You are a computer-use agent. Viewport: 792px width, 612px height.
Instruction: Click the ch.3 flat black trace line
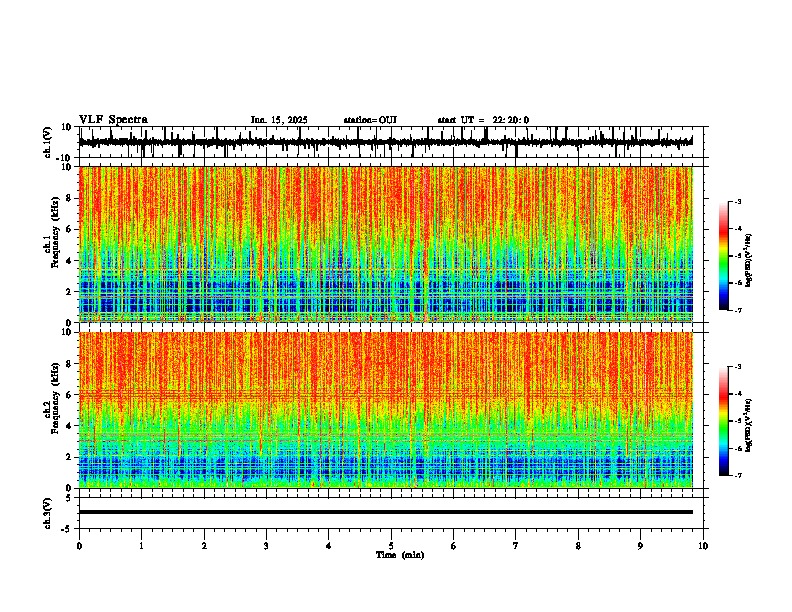click(386, 512)
